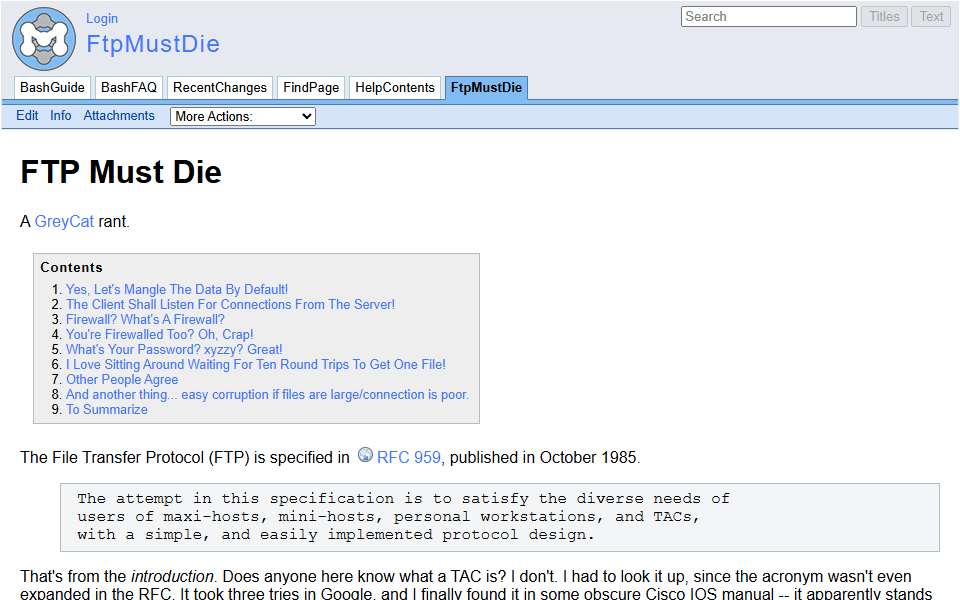Click the Login link
The image size is (960, 600).
click(102, 18)
